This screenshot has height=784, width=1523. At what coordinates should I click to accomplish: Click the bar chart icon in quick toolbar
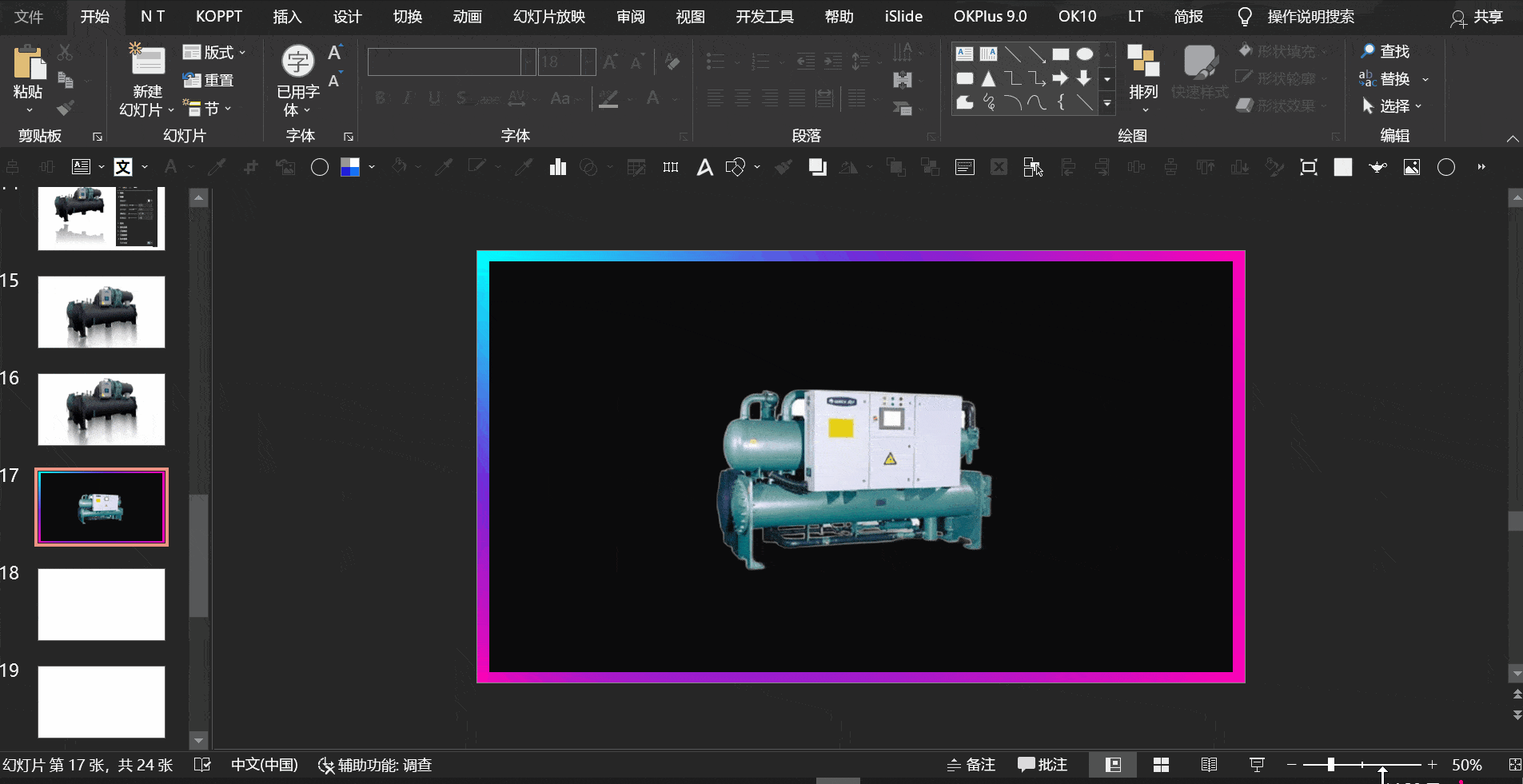tap(558, 167)
